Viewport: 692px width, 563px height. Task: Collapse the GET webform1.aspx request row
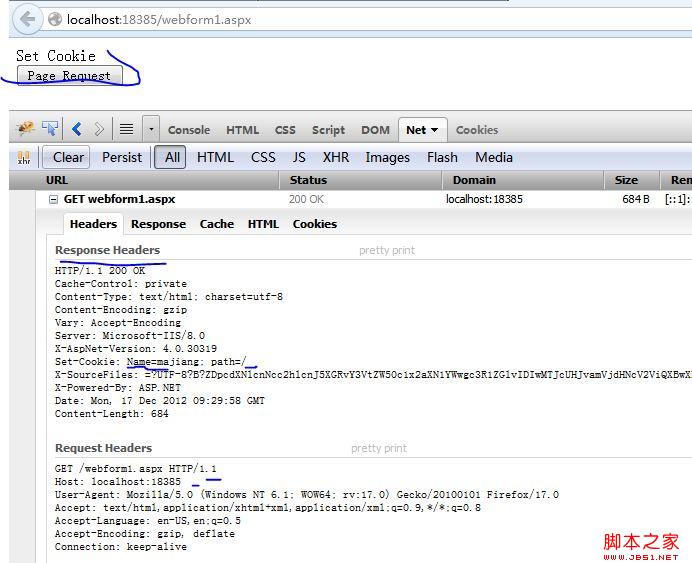tap(53, 199)
